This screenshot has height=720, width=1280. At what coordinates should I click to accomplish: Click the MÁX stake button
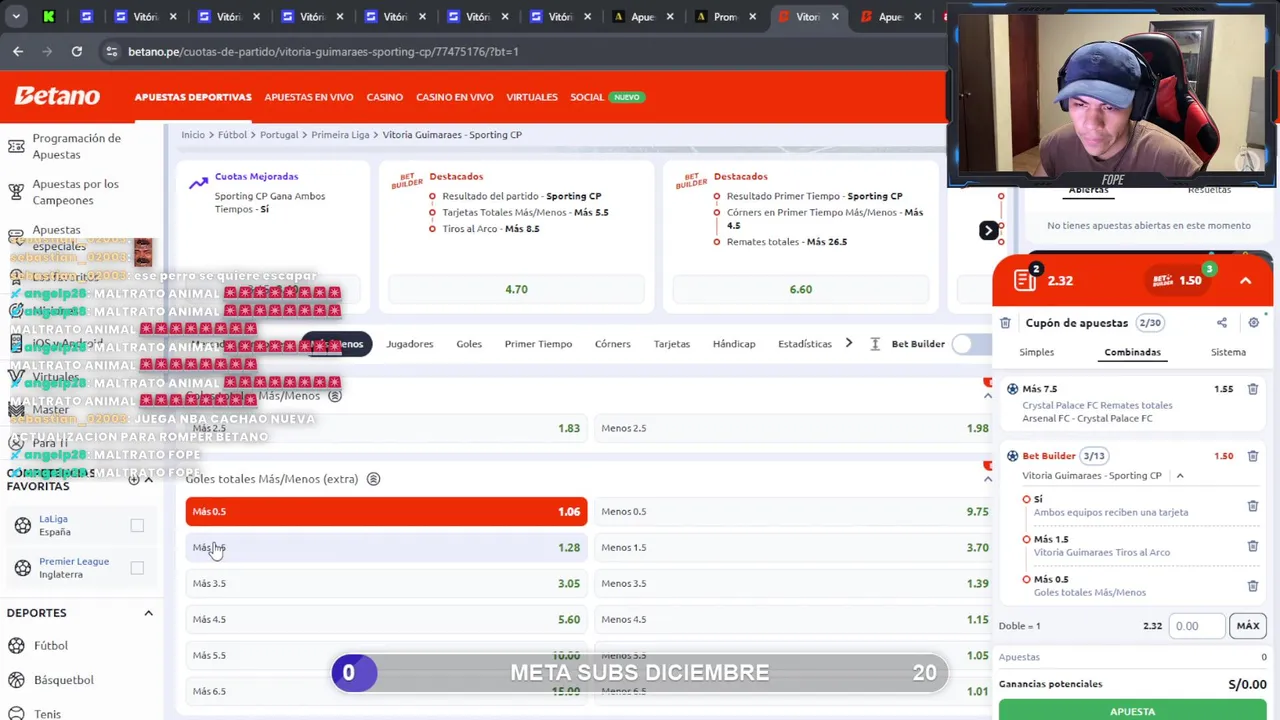point(1247,626)
